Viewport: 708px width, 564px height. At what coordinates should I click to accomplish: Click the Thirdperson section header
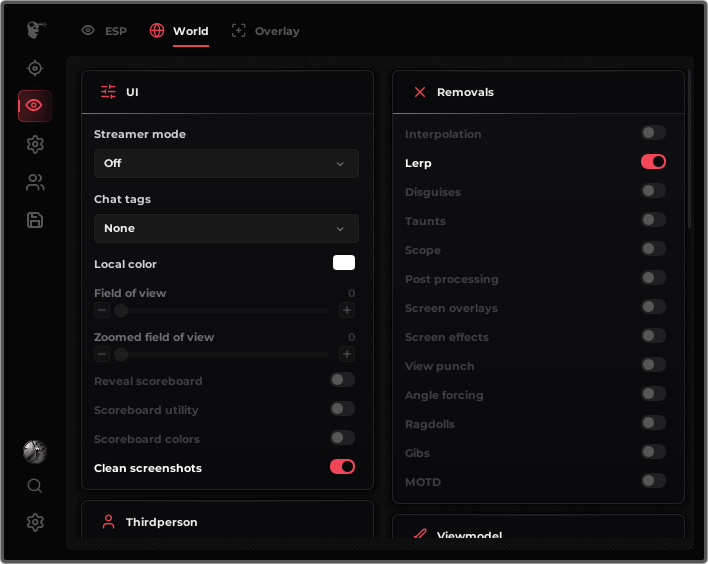tap(228, 520)
